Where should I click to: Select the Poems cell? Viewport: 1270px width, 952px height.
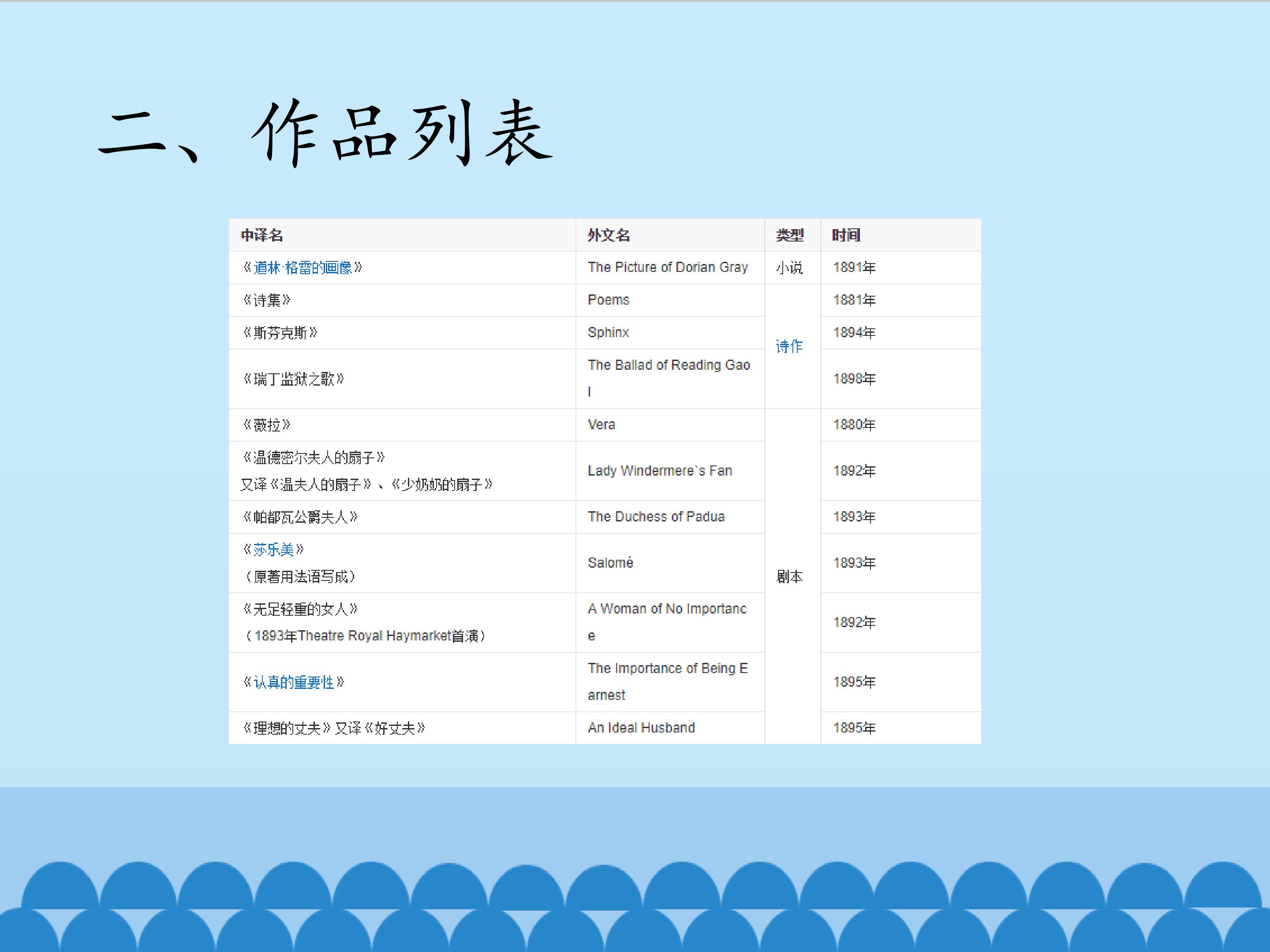pos(609,300)
